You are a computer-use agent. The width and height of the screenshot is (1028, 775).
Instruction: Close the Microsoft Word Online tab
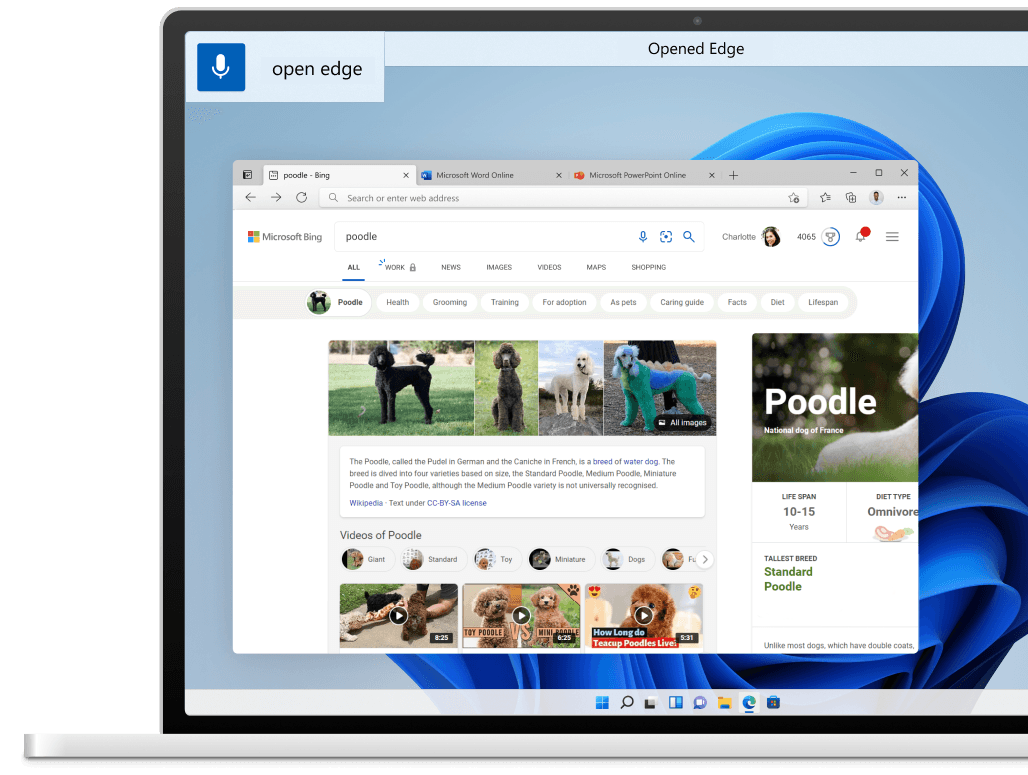click(x=559, y=175)
